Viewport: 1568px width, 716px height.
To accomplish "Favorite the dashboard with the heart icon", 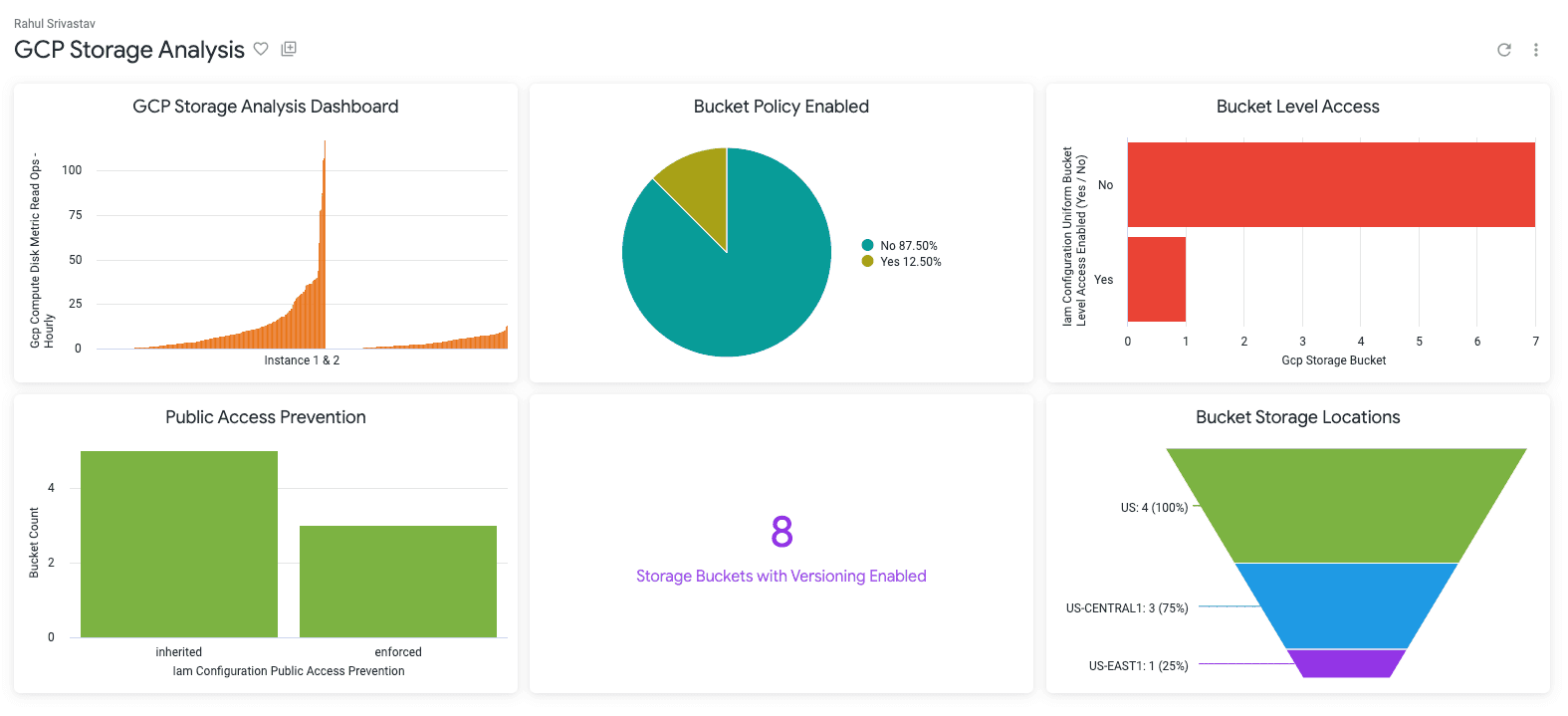I will (261, 49).
